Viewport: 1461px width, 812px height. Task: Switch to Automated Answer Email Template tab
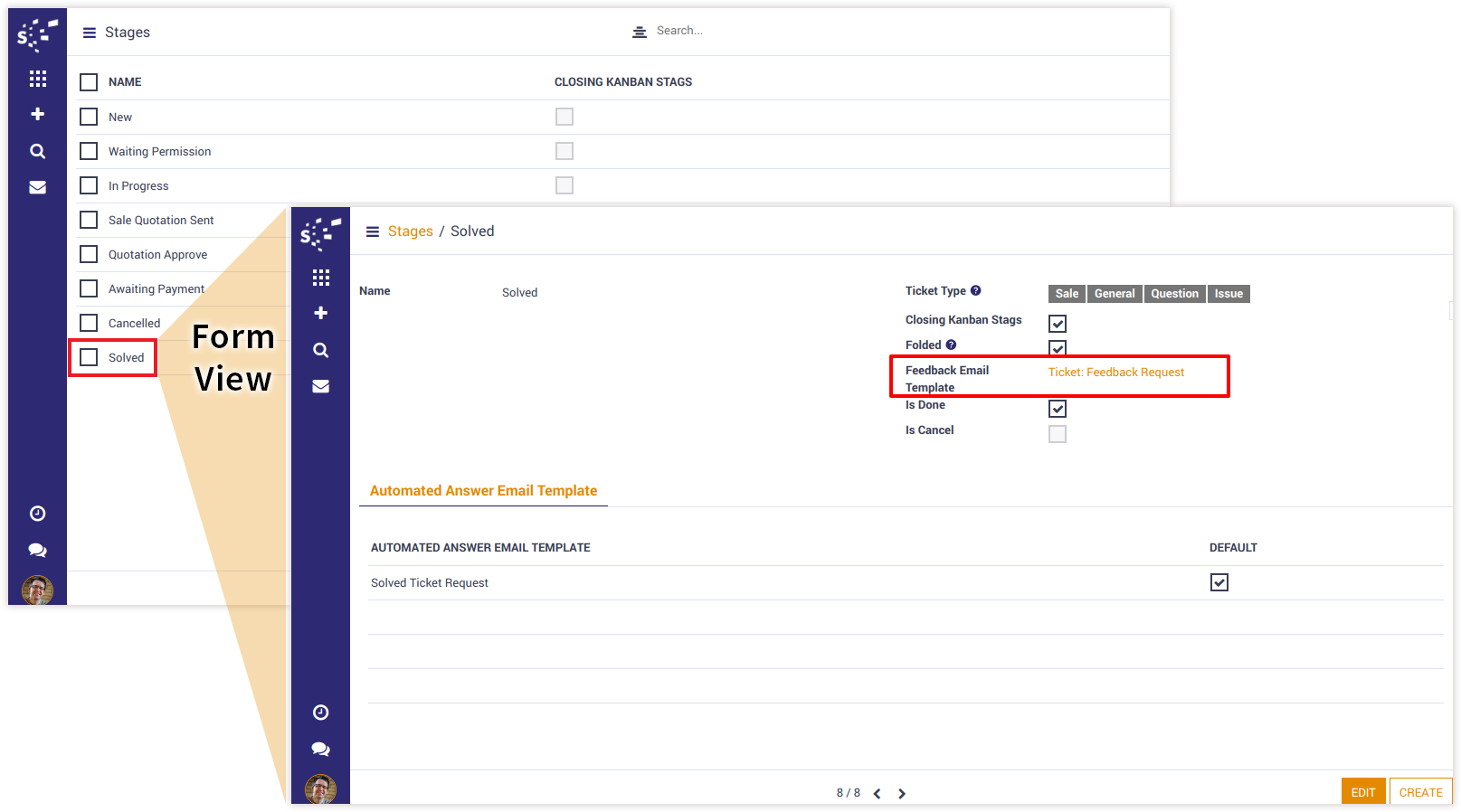pos(483,490)
